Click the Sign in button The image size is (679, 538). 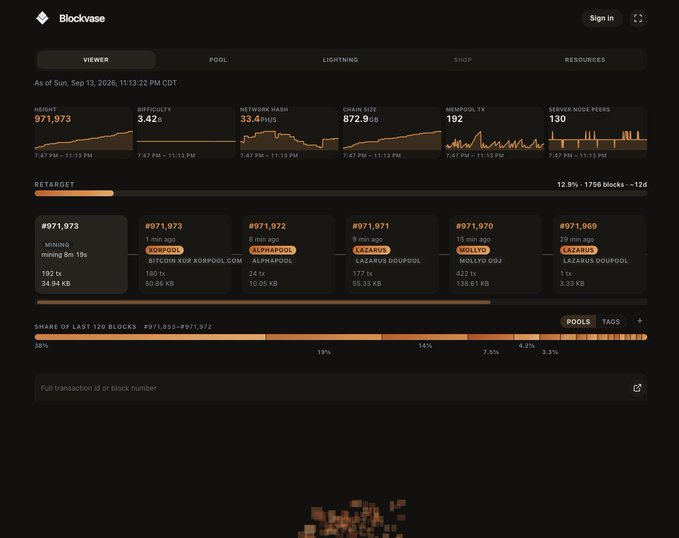coord(601,18)
